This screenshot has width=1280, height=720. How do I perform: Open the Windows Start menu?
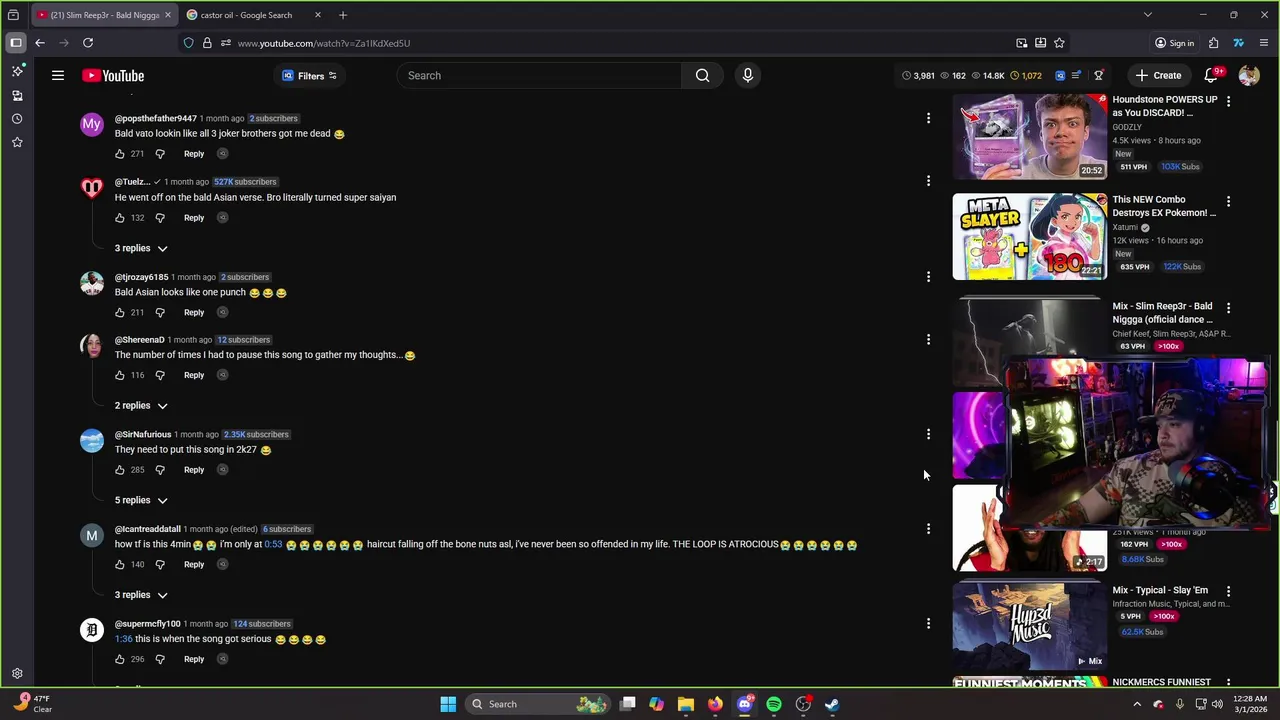pyautogui.click(x=448, y=704)
